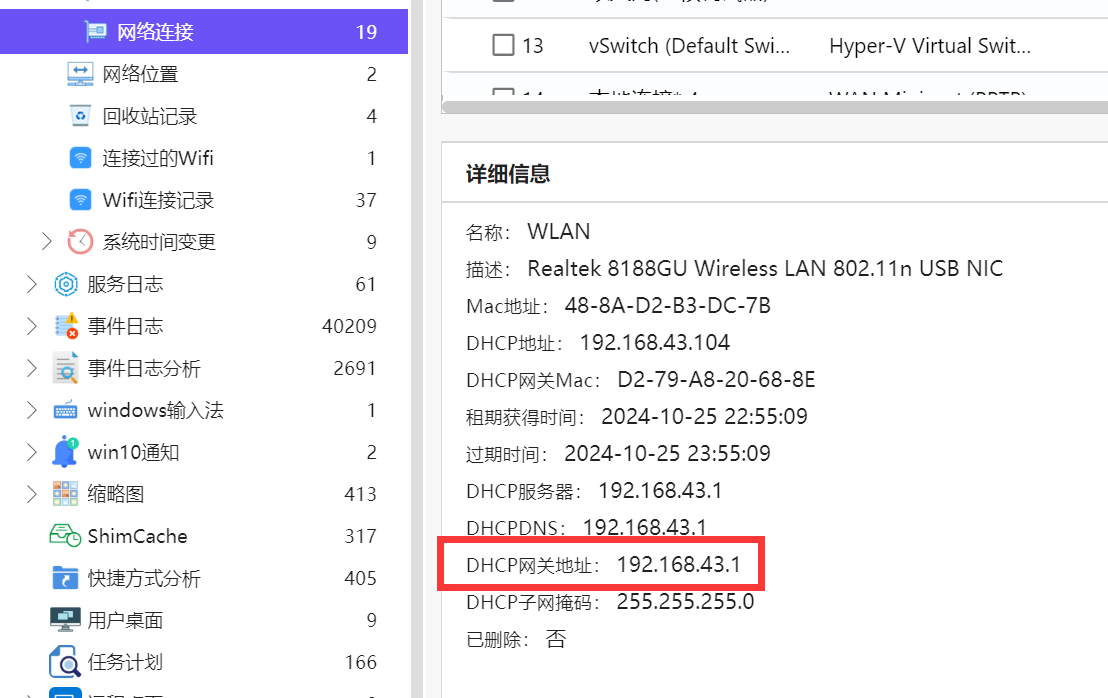Image resolution: width=1108 pixels, height=698 pixels.
Task: Click lease time 2024-10-25 22:55:09
Action: point(705,416)
